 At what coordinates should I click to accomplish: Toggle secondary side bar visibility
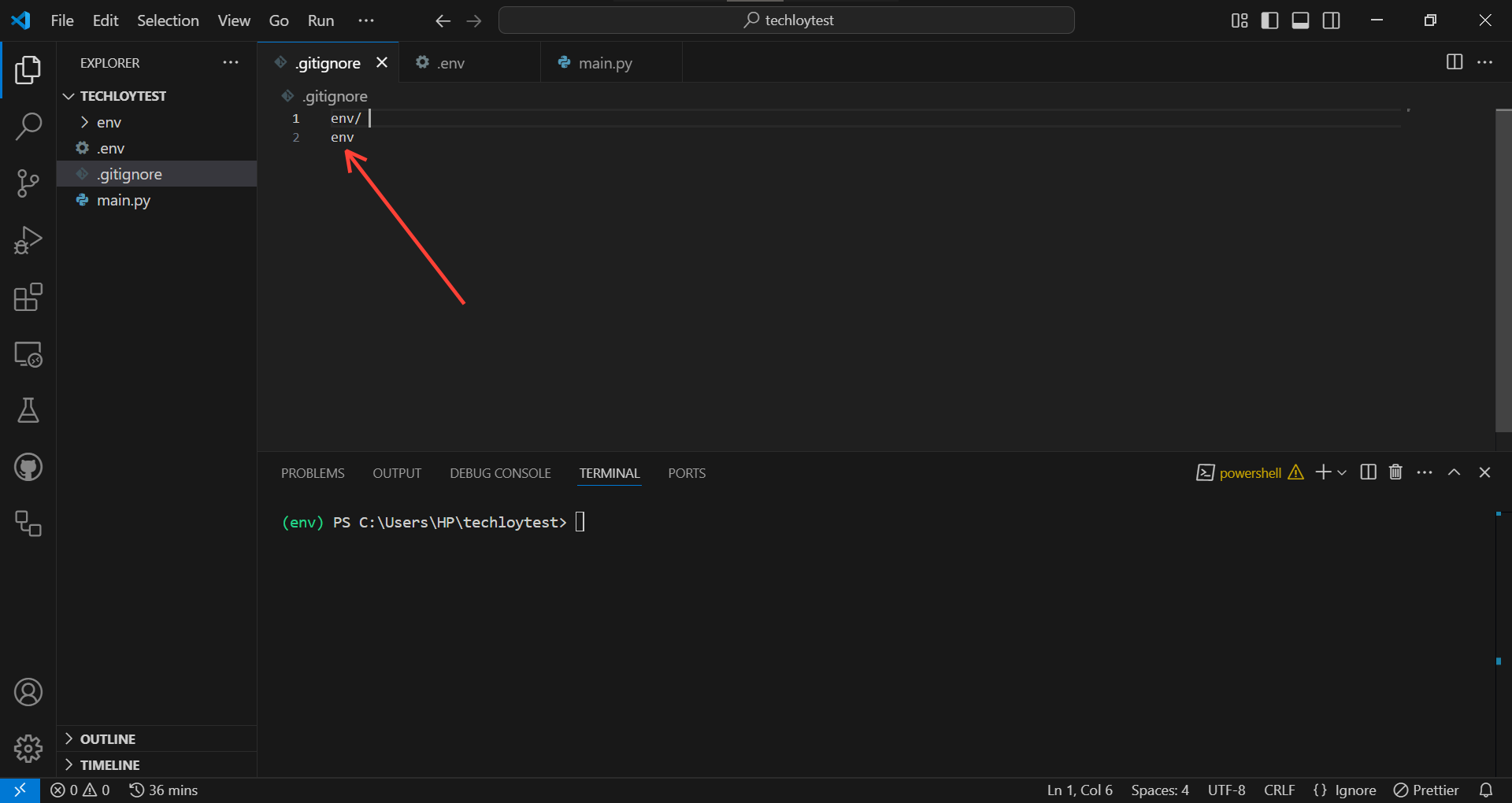coord(1332,20)
